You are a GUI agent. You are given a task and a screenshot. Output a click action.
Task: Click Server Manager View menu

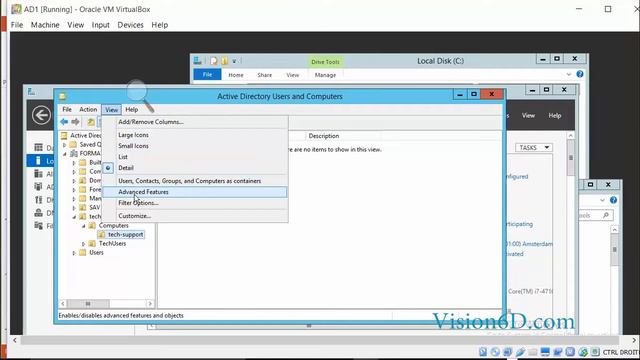pyautogui.click(x=528, y=116)
